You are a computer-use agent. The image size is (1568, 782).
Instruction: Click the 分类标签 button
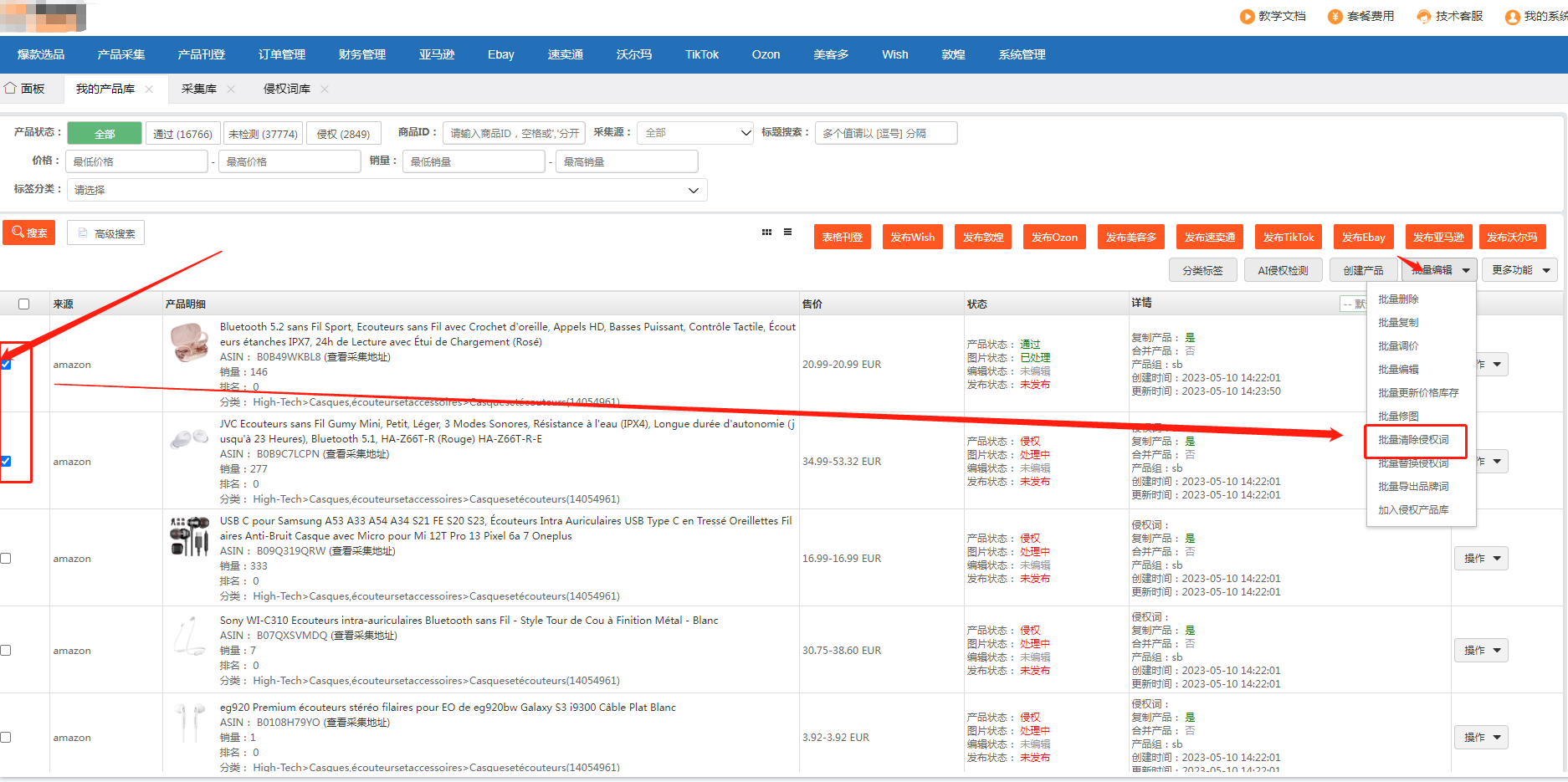1202,270
